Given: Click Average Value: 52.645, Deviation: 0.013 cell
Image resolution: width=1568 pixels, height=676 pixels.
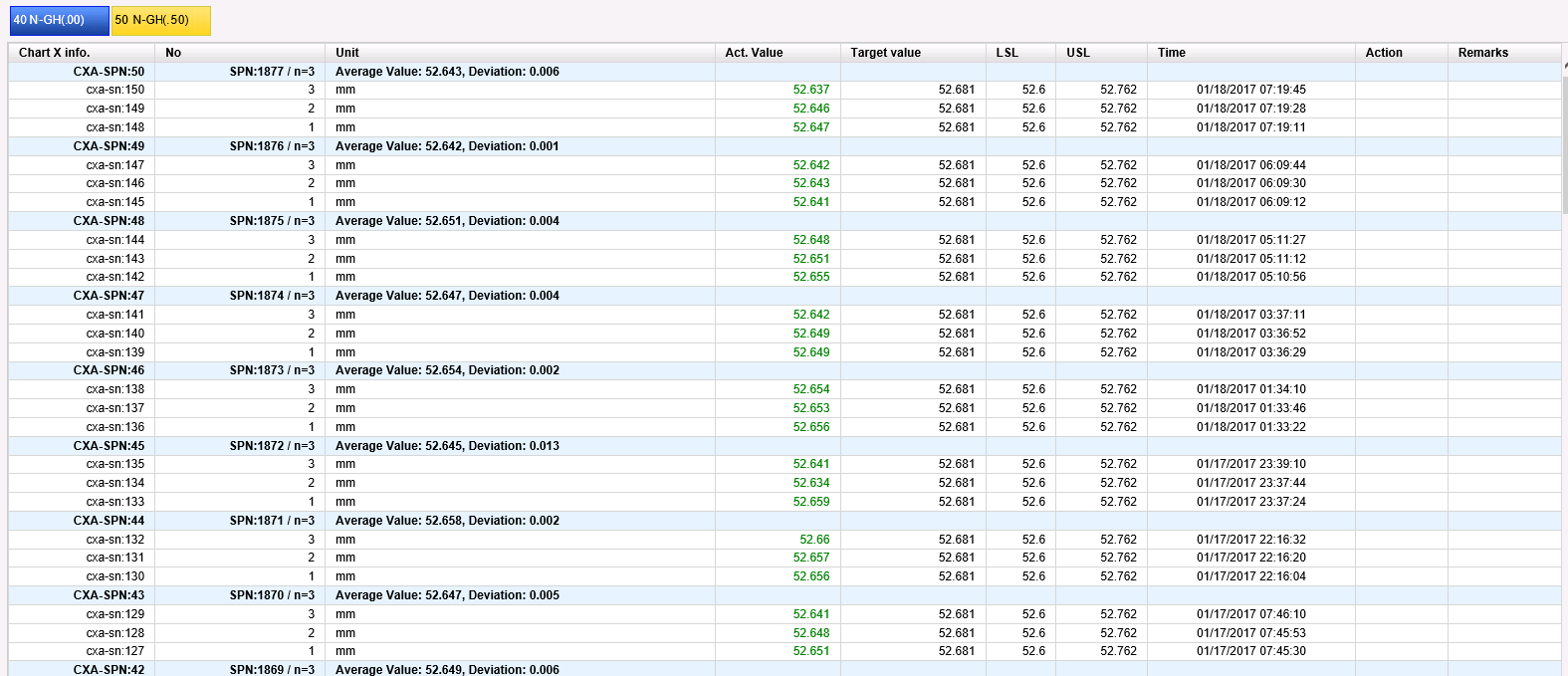Looking at the screenshot, I should tap(520, 446).
